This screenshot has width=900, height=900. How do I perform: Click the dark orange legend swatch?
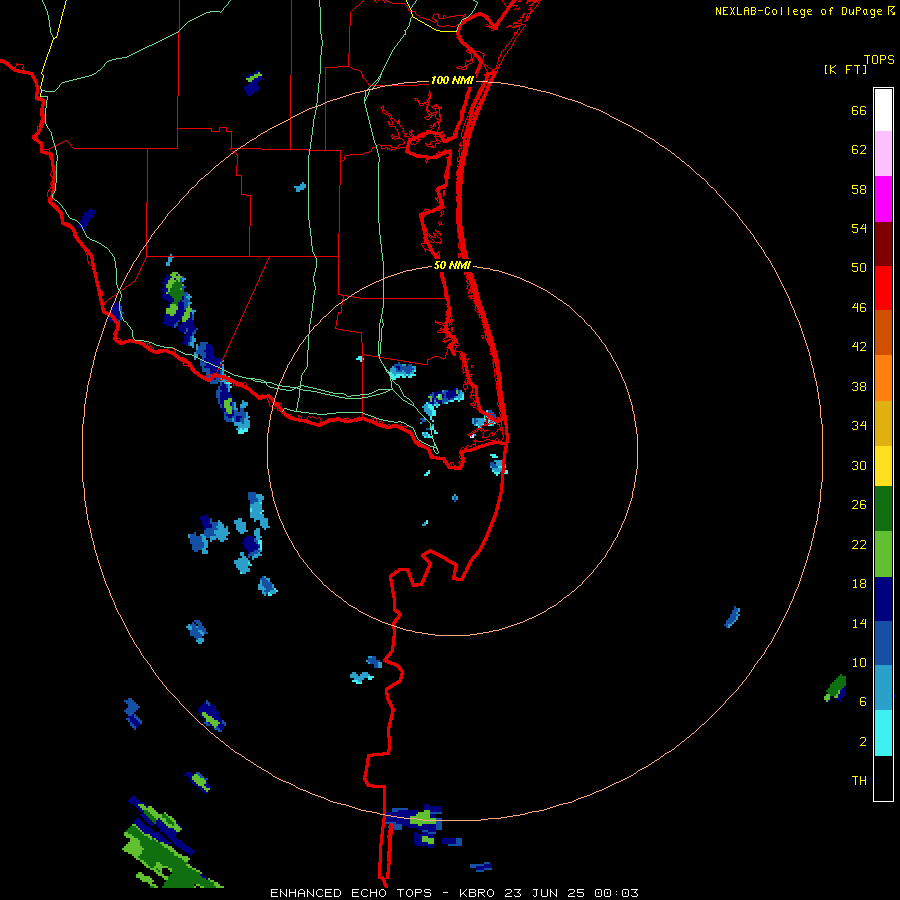883,332
